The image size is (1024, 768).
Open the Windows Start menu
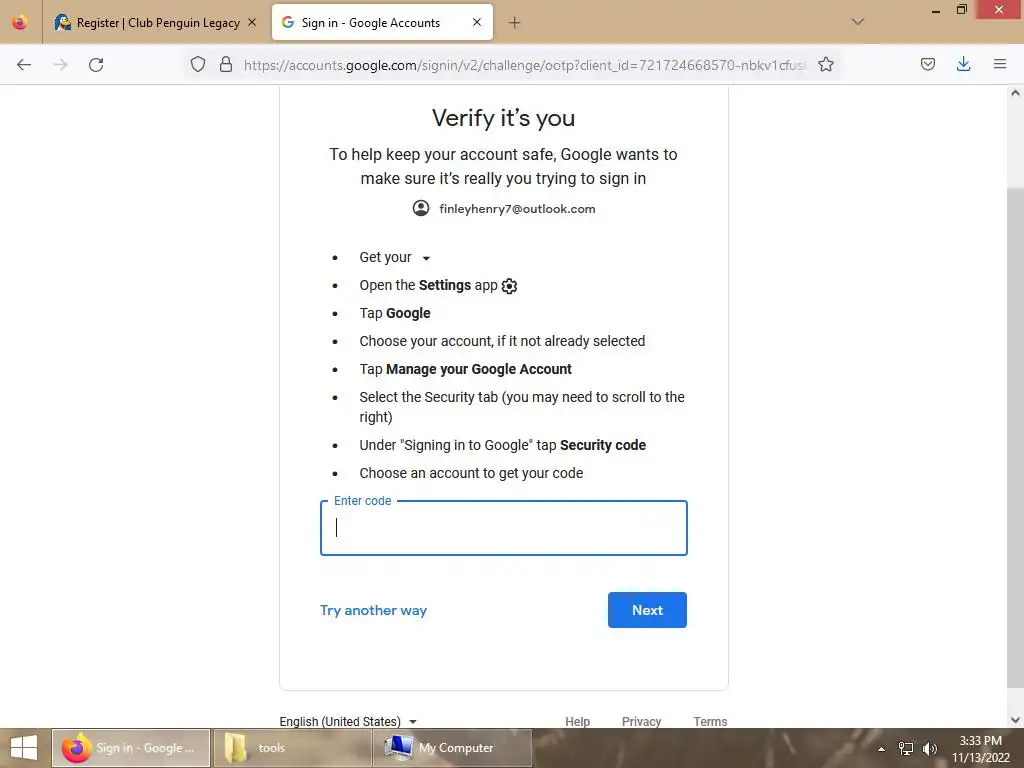(x=24, y=748)
